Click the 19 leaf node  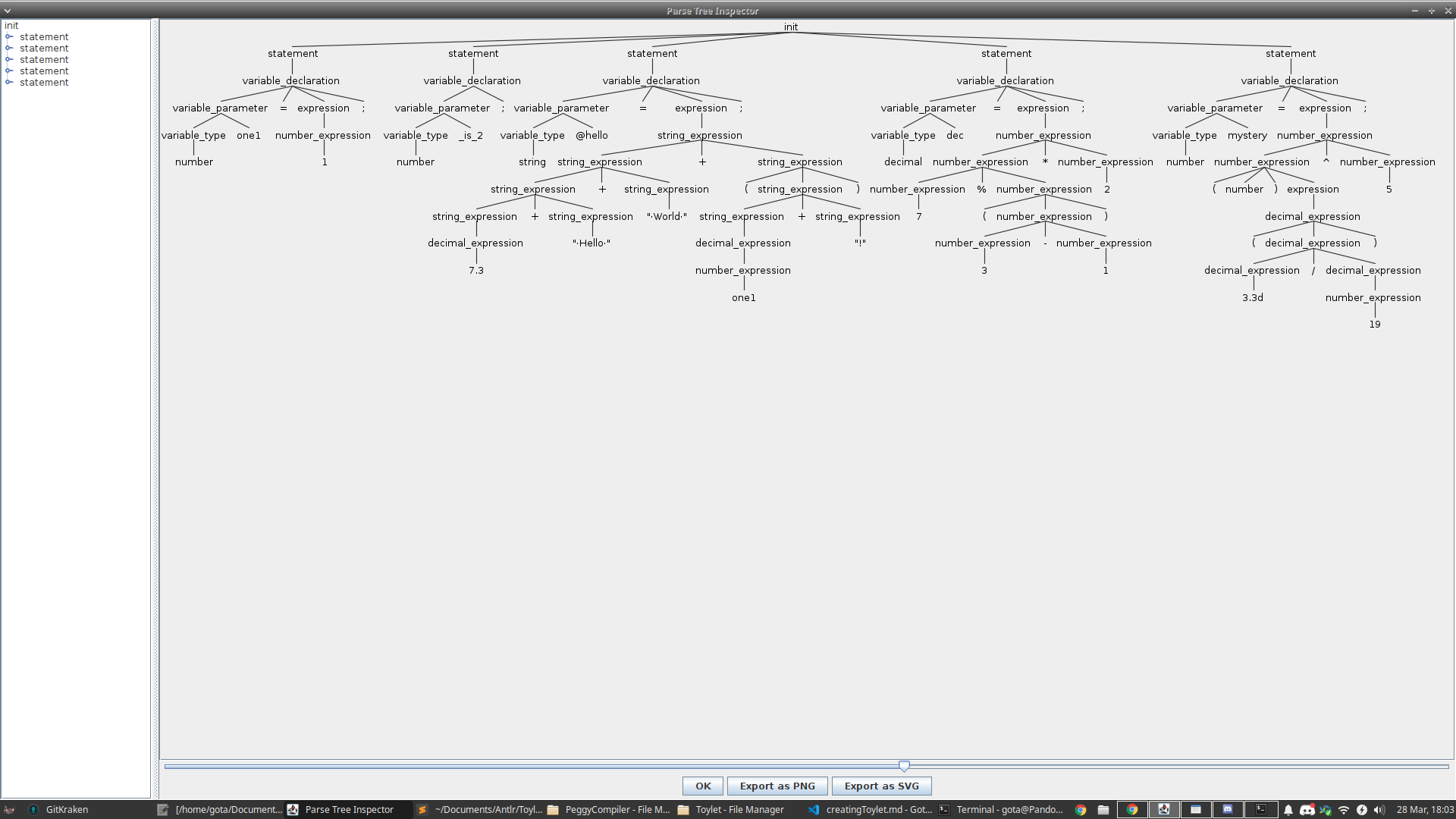point(1375,324)
